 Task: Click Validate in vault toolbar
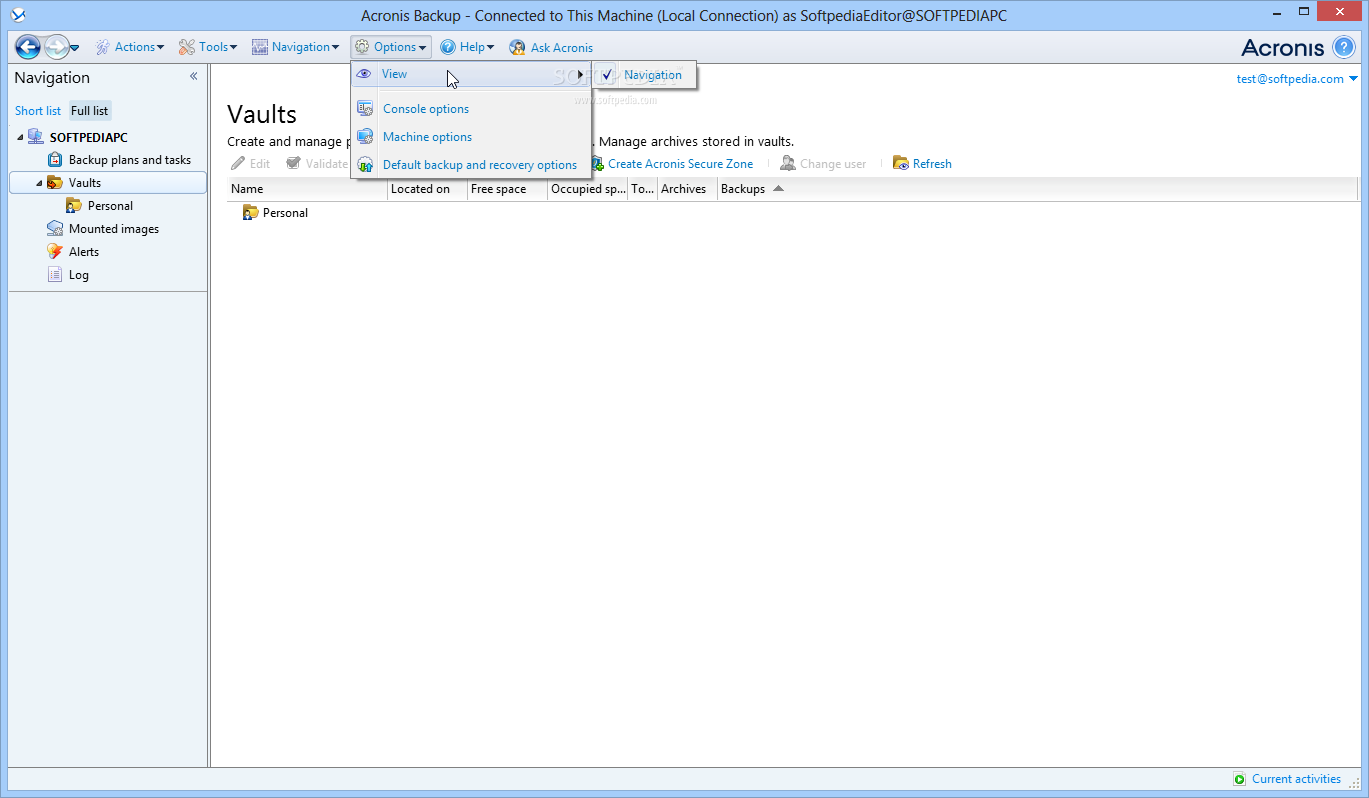click(317, 164)
